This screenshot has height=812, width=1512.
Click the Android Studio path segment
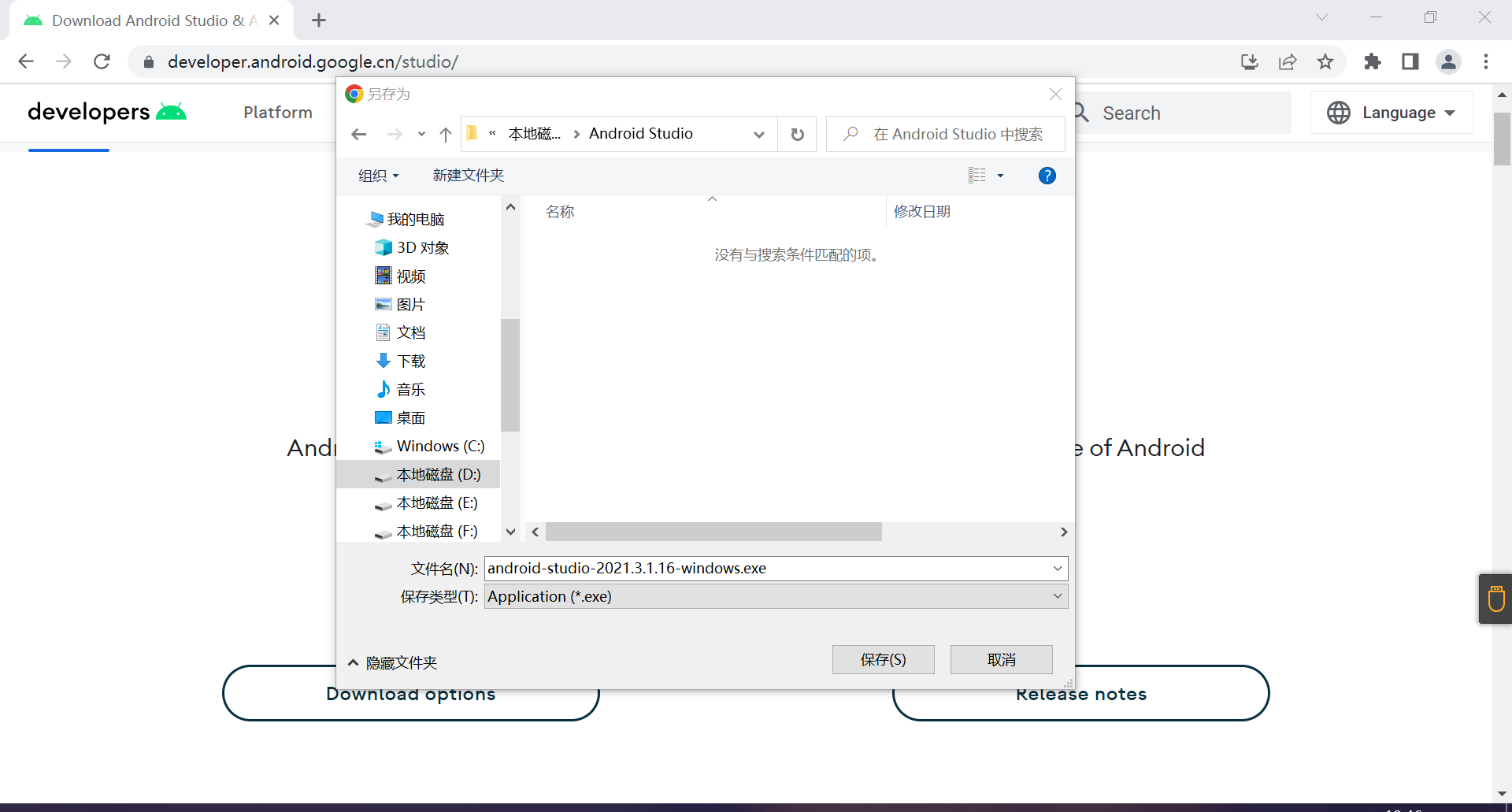click(640, 134)
